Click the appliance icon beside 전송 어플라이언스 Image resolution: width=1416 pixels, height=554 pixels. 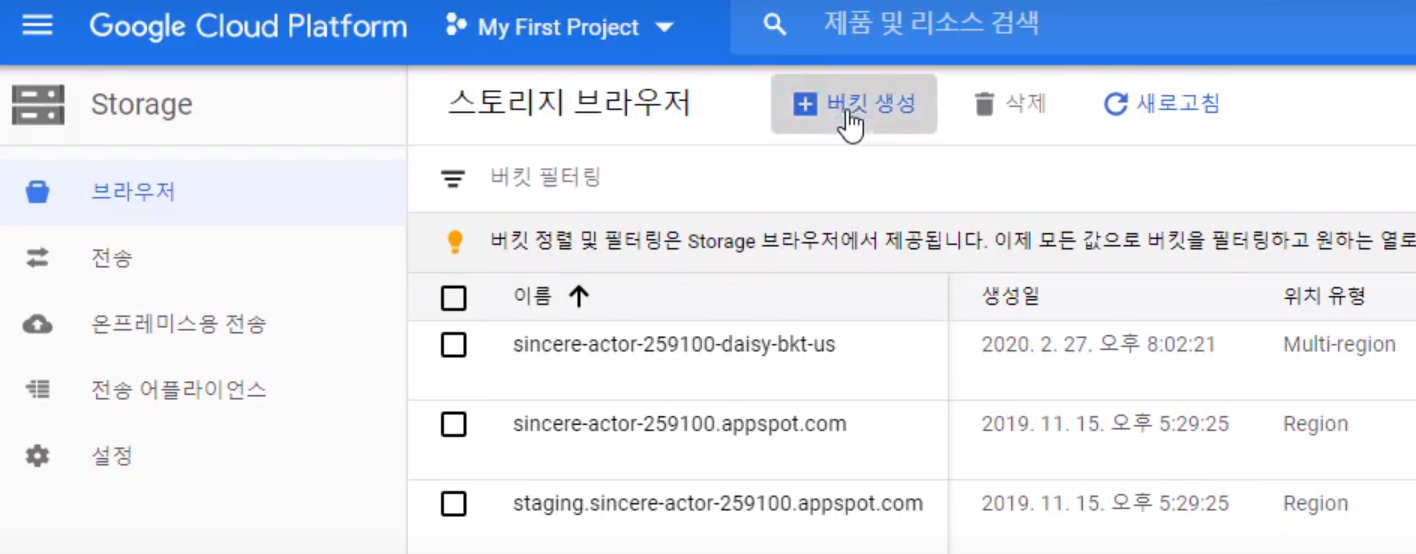(38, 390)
